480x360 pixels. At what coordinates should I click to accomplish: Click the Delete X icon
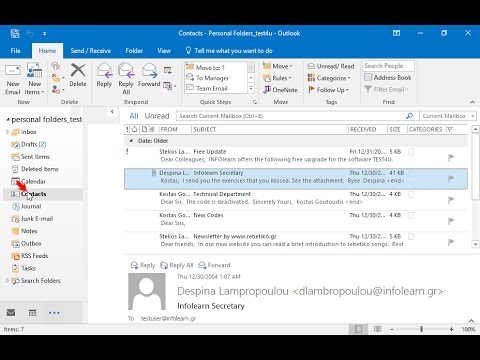pos(78,70)
